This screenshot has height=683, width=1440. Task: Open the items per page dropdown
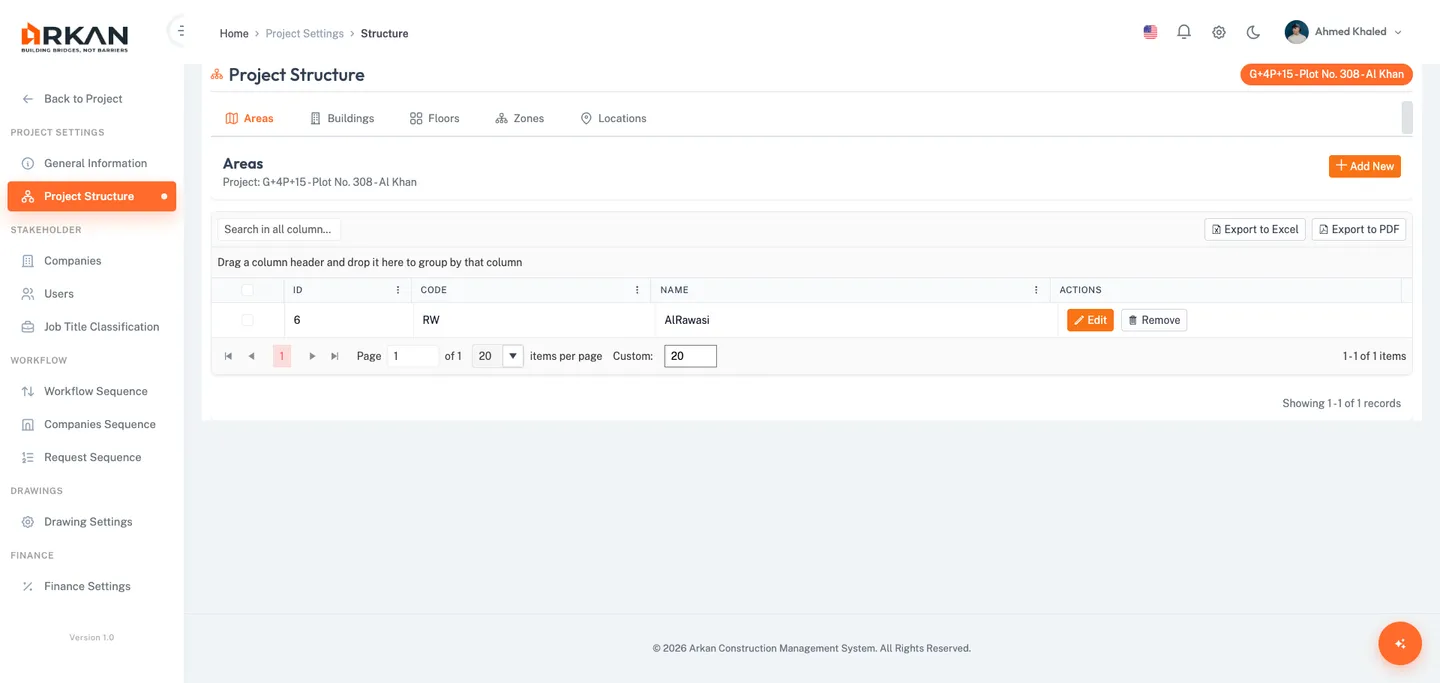click(512, 355)
